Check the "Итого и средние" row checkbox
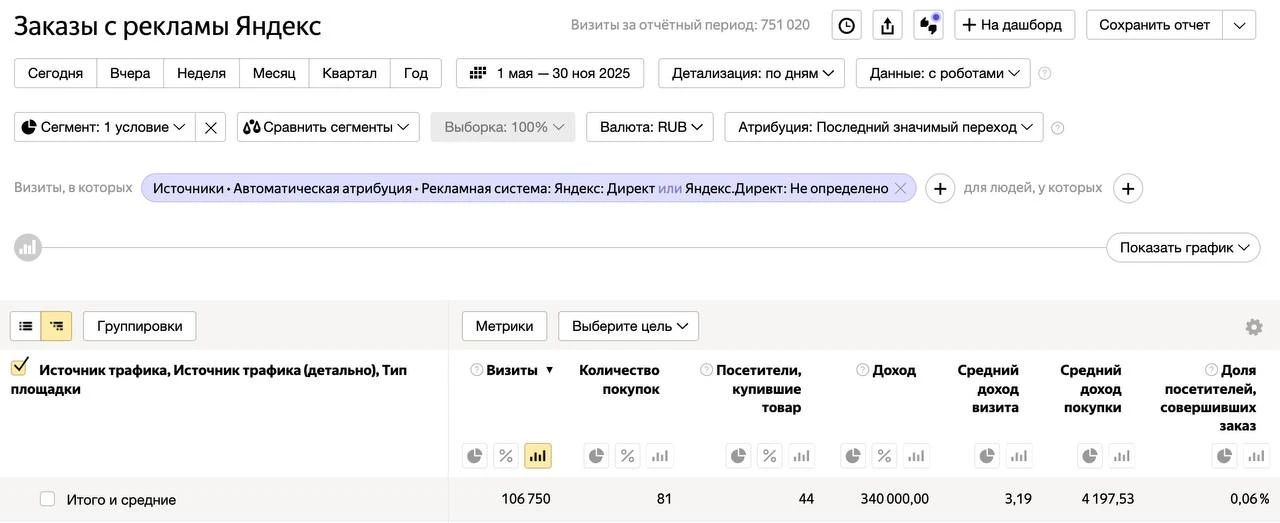 47,499
